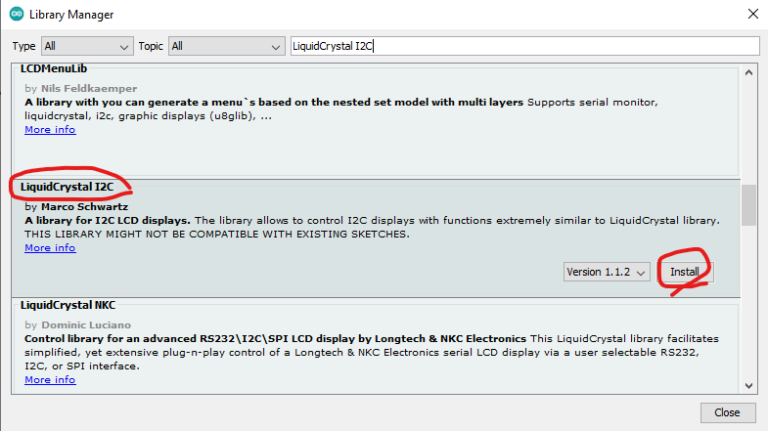
Task: Open More info link under LCDMenuLib
Action: point(50,130)
